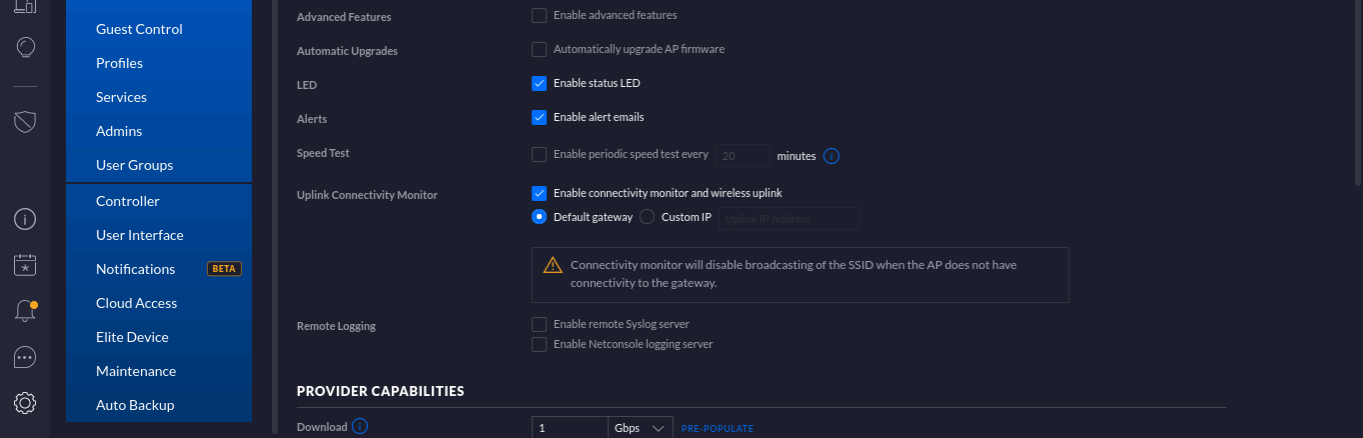The height and width of the screenshot is (438, 1363).
Task: Enable advanced features checkbox
Action: tap(539, 15)
